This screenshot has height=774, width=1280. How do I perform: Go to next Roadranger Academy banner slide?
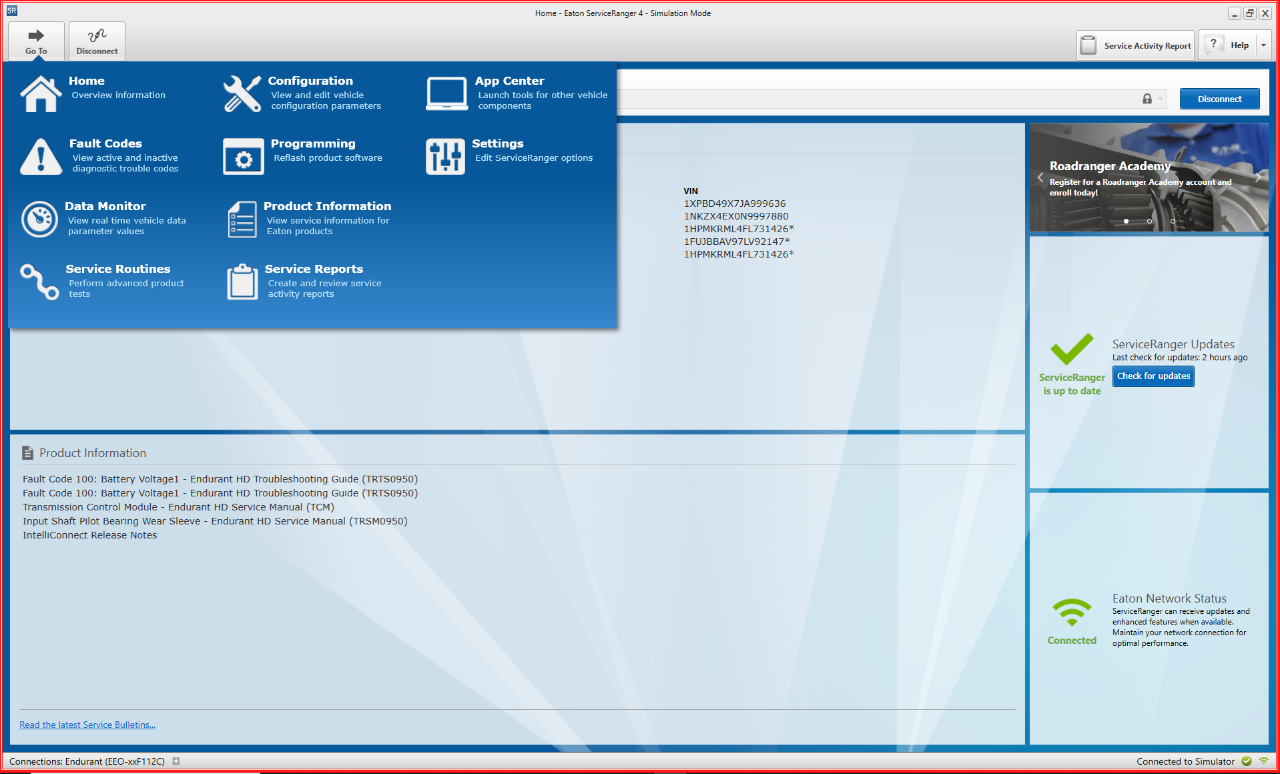[x=1258, y=177]
